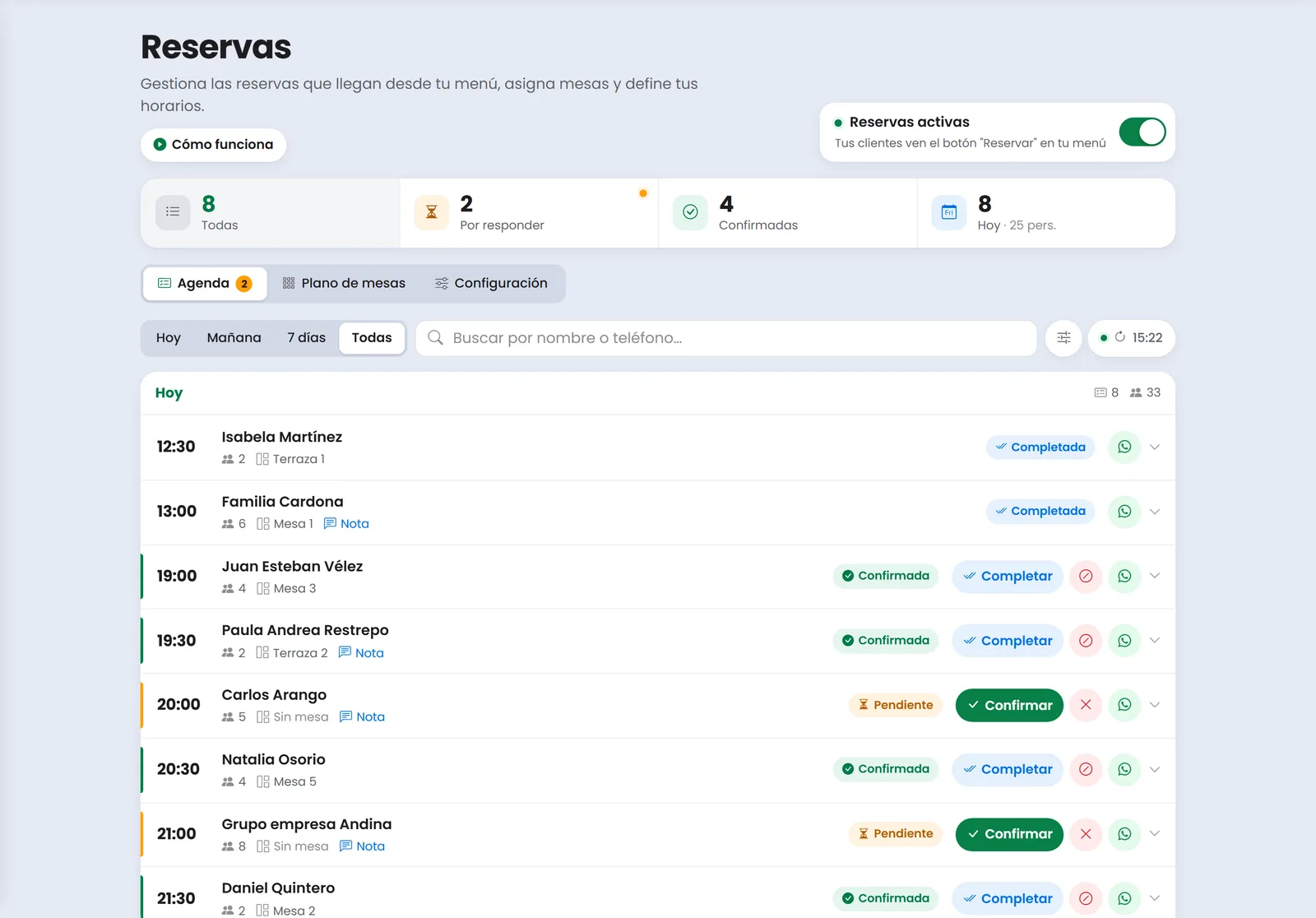Show Por responder reservations card
Viewport: 1316px width, 918px height.
tap(529, 213)
